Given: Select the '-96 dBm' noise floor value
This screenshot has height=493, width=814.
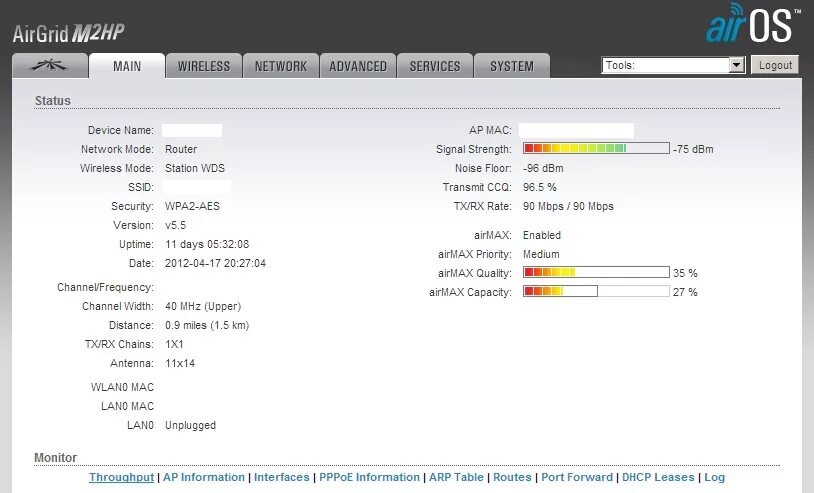Looking at the screenshot, I should click(543, 168).
